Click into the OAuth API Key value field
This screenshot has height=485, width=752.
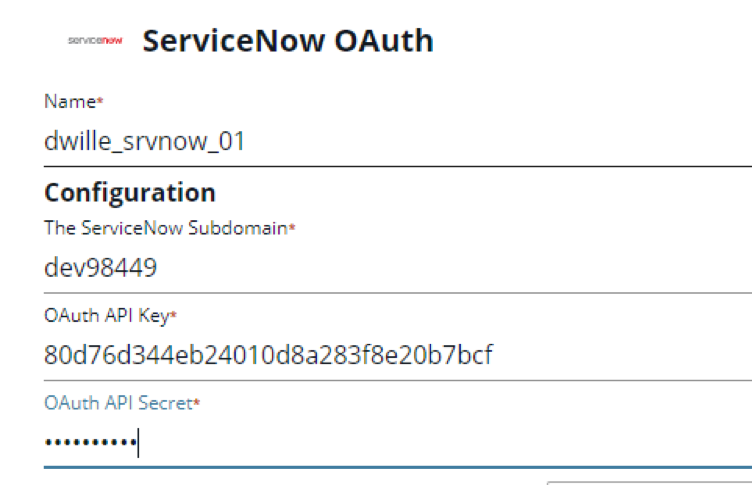click(398, 355)
